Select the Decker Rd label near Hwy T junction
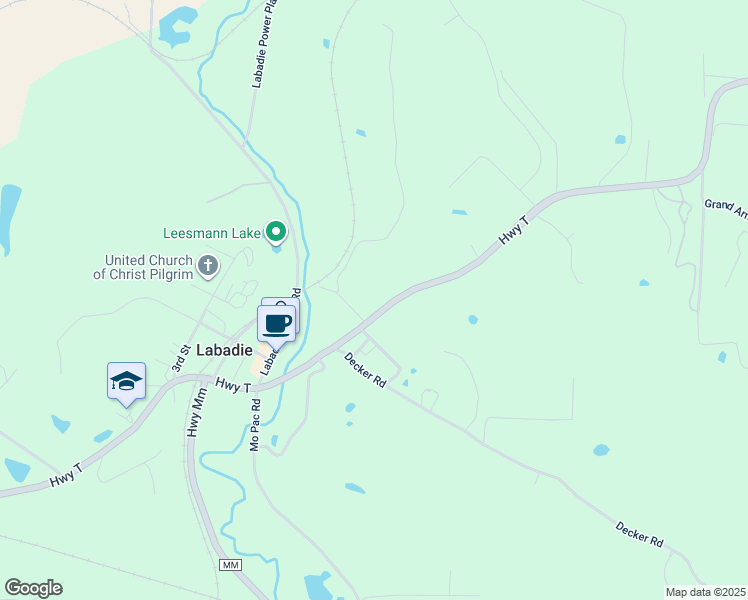The height and width of the screenshot is (600, 748). 365,370
